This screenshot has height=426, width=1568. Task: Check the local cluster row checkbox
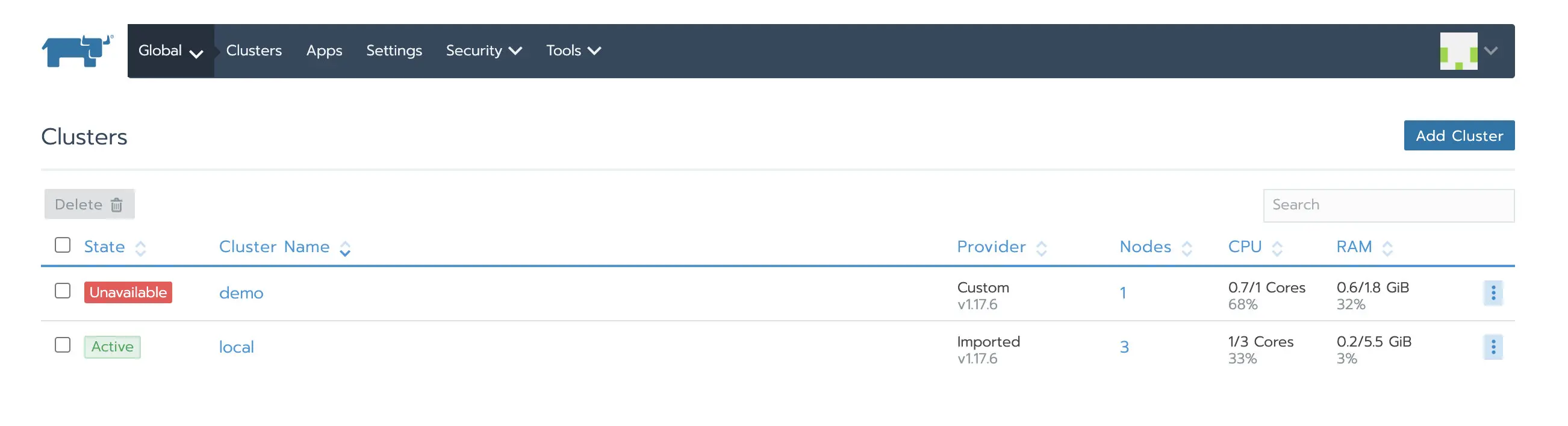click(x=63, y=345)
